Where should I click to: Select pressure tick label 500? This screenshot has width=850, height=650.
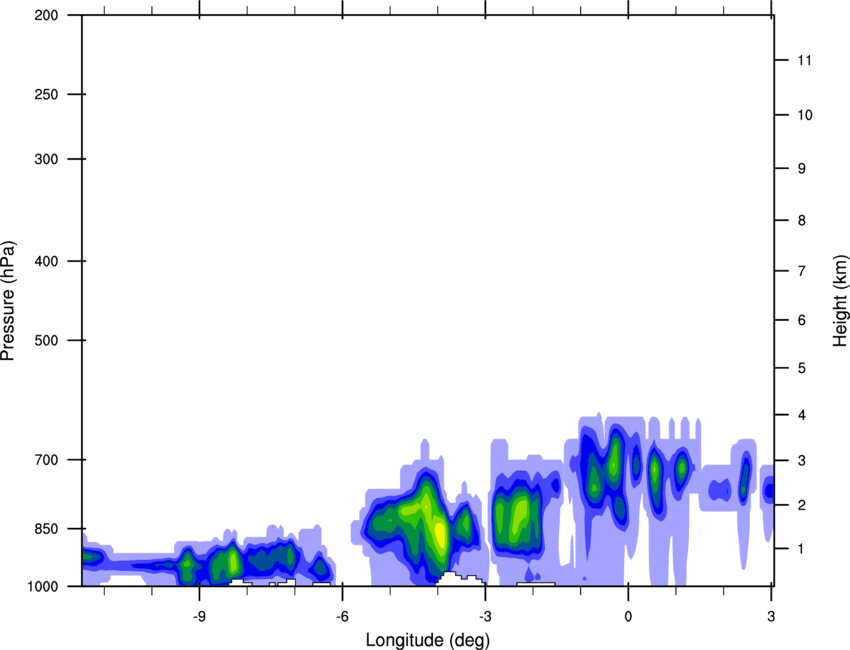(46, 340)
